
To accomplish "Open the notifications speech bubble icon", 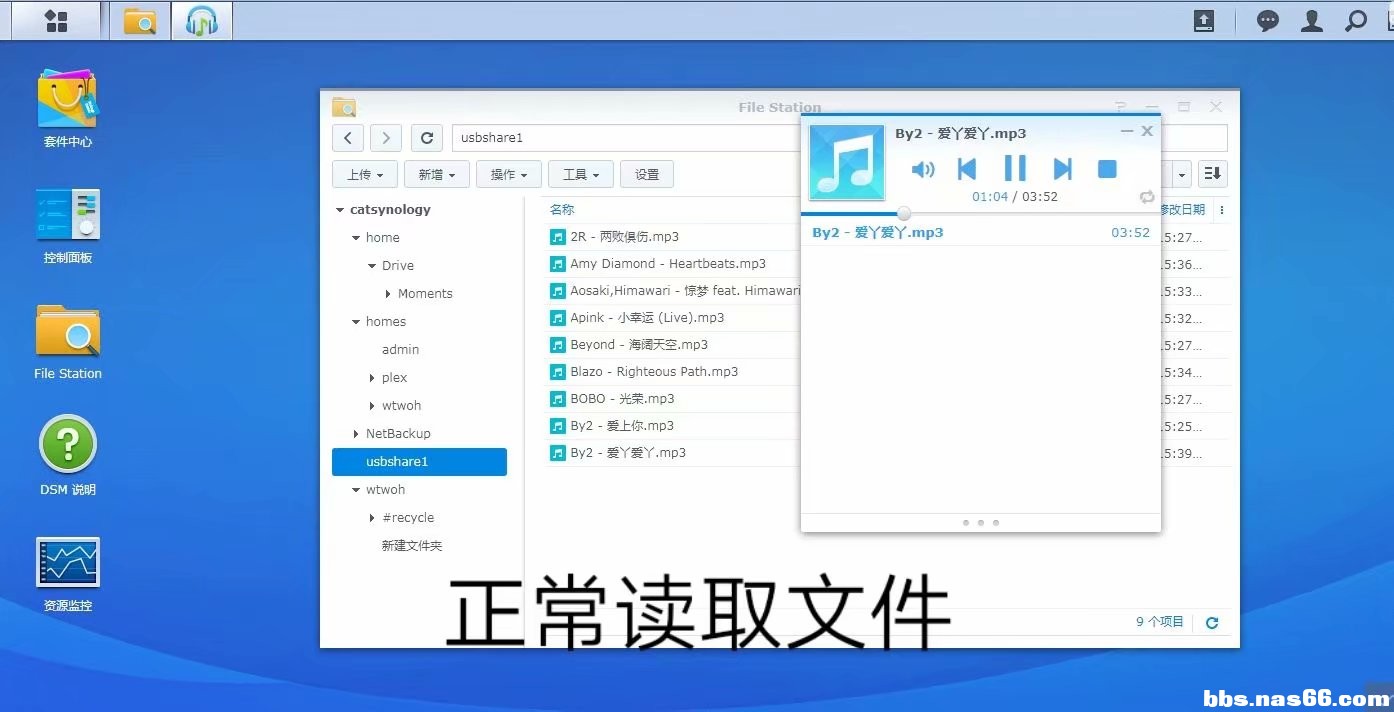I will click(1268, 21).
